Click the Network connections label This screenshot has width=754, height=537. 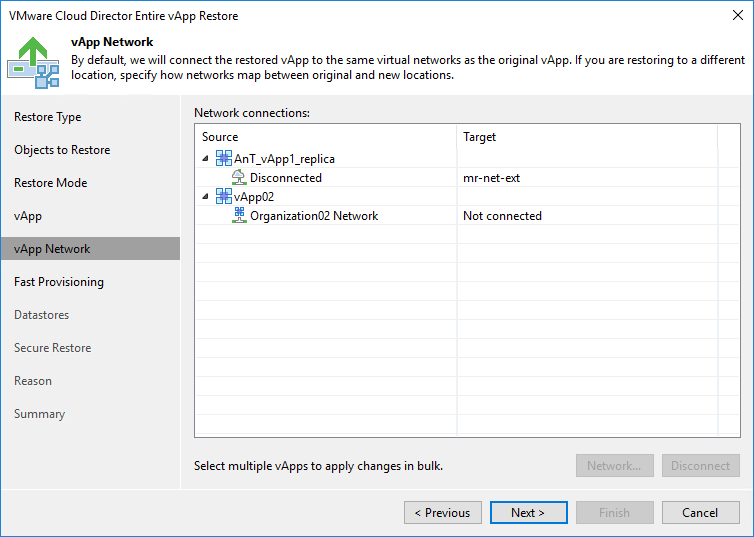tap(252, 113)
